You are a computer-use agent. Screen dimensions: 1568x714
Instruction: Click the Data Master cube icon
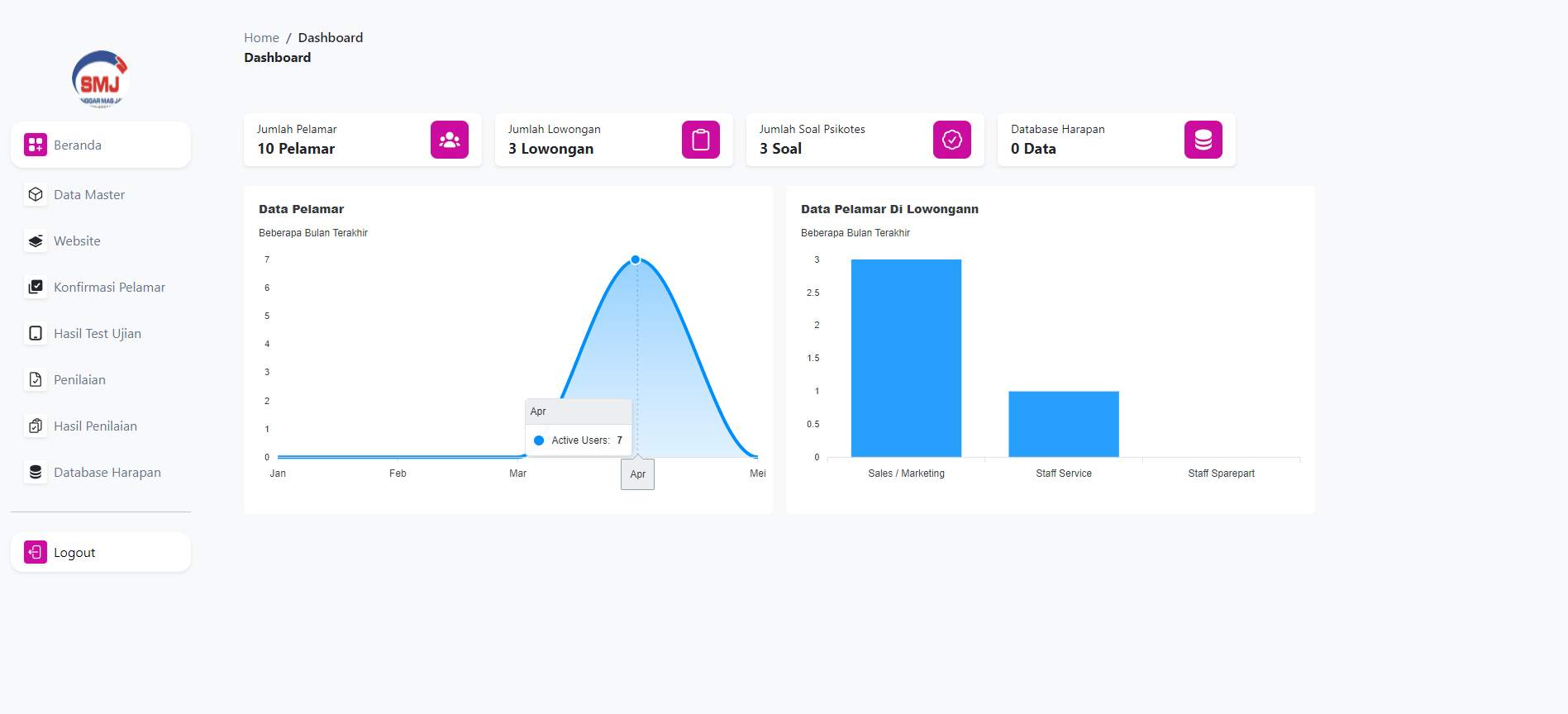36,194
